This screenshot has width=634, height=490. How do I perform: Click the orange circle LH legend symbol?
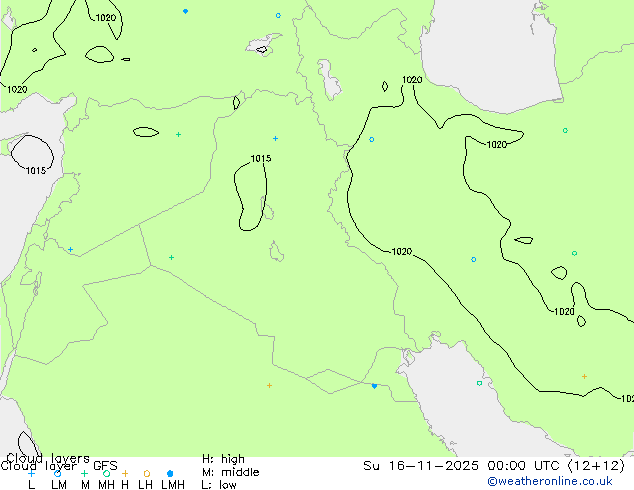point(147,473)
